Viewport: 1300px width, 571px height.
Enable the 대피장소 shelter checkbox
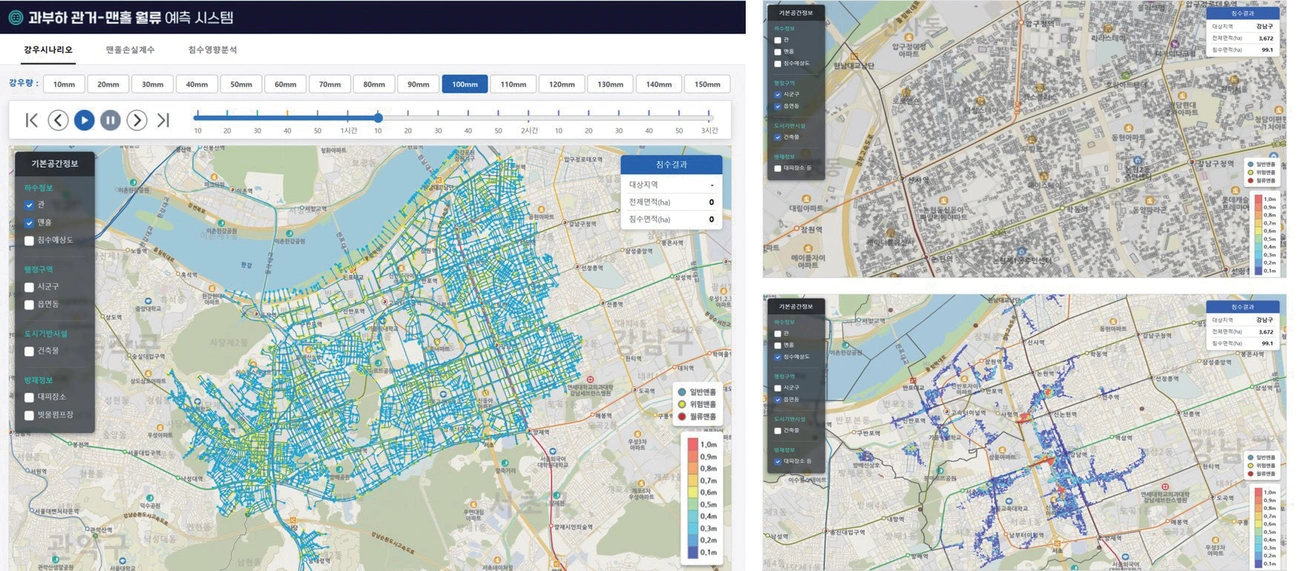(29, 396)
